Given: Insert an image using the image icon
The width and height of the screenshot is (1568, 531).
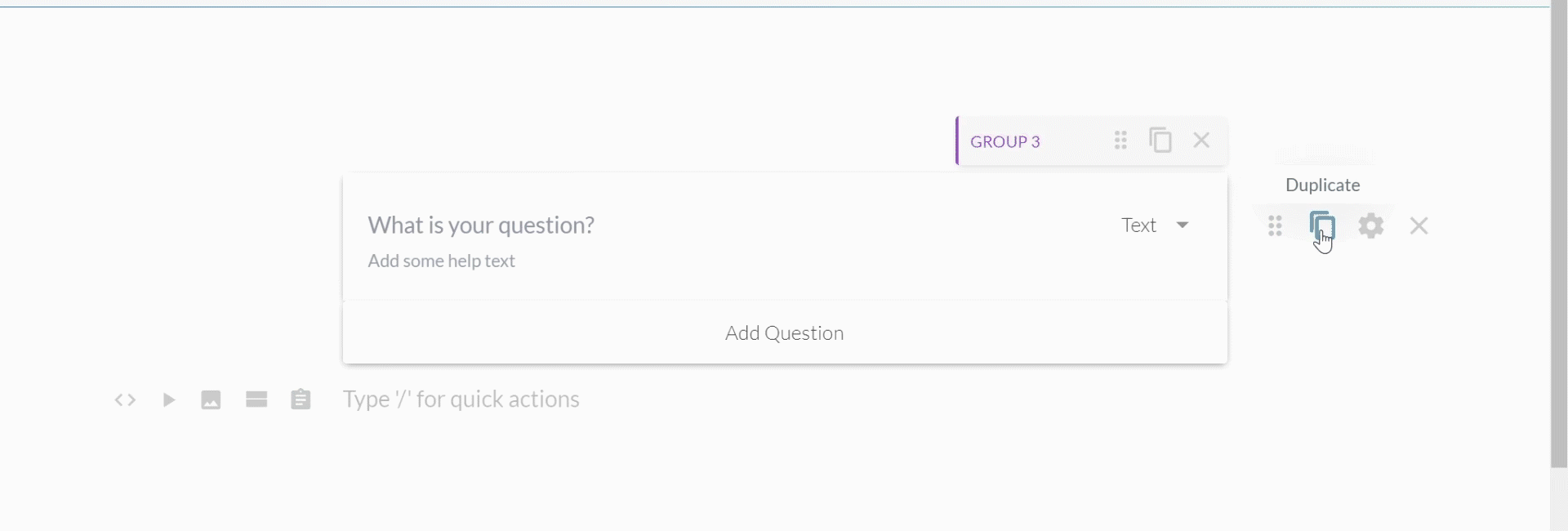Looking at the screenshot, I should click(x=211, y=399).
